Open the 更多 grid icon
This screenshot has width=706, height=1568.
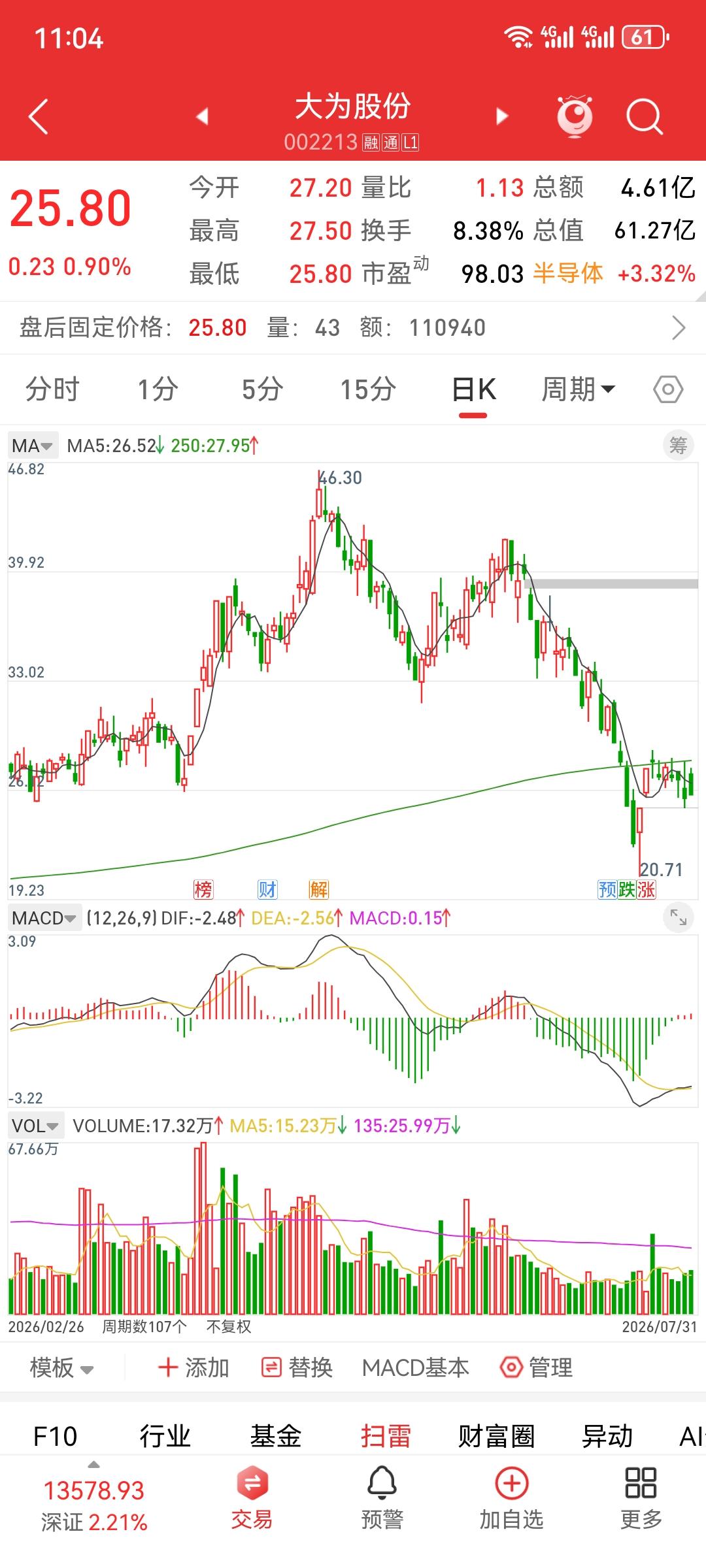(641, 1482)
